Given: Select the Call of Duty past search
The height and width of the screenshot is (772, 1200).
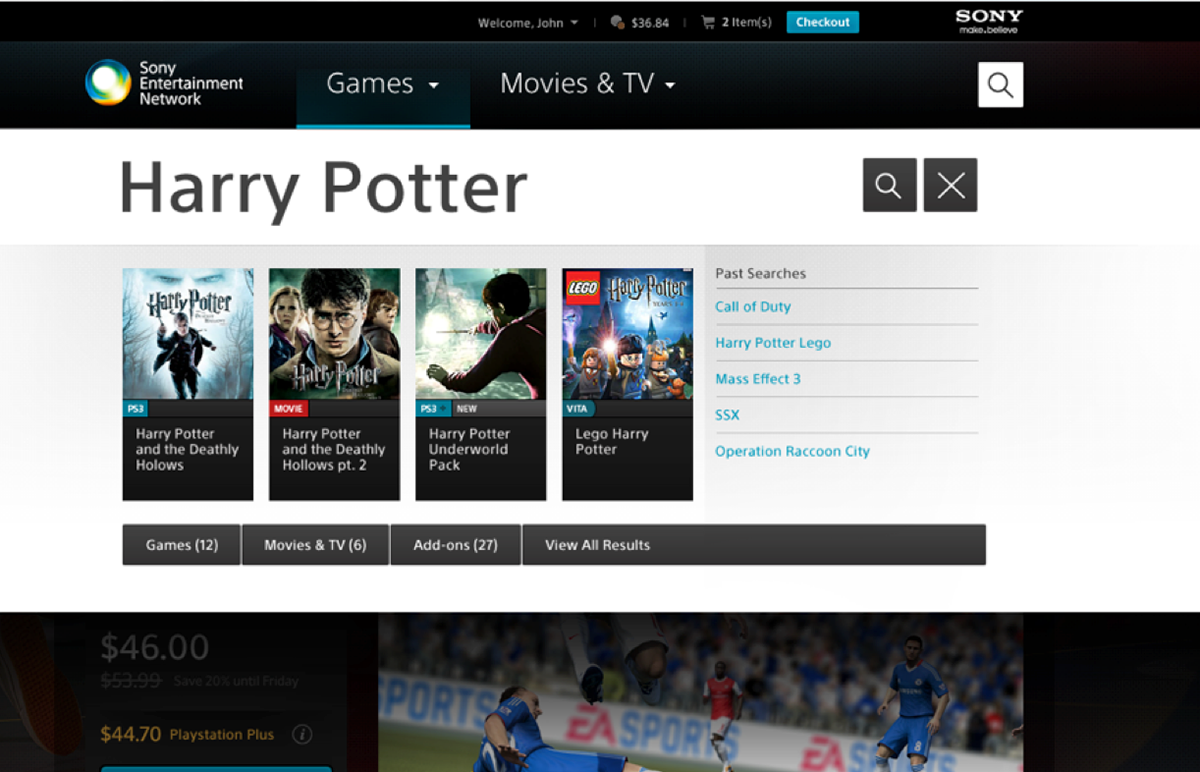Looking at the screenshot, I should click(x=753, y=307).
